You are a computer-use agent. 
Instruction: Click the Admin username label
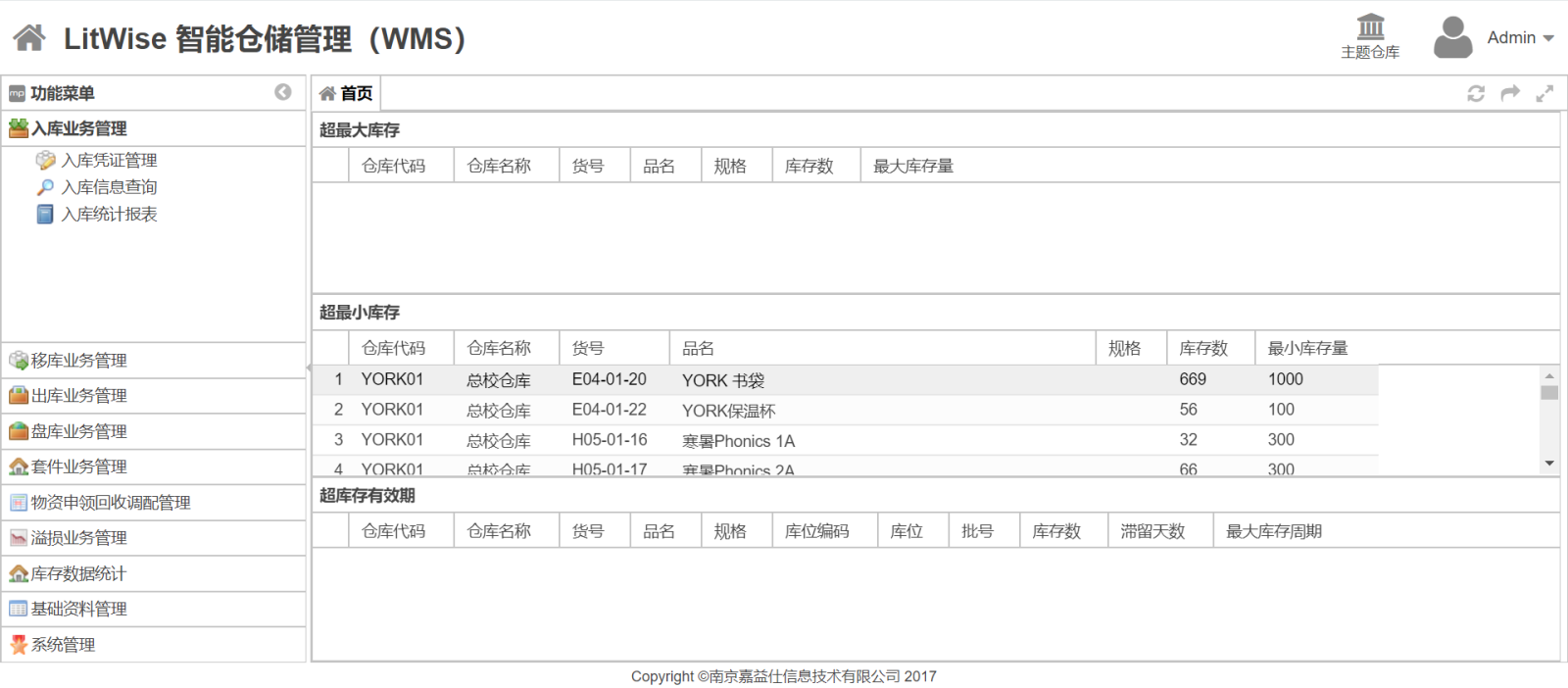[x=1511, y=38]
